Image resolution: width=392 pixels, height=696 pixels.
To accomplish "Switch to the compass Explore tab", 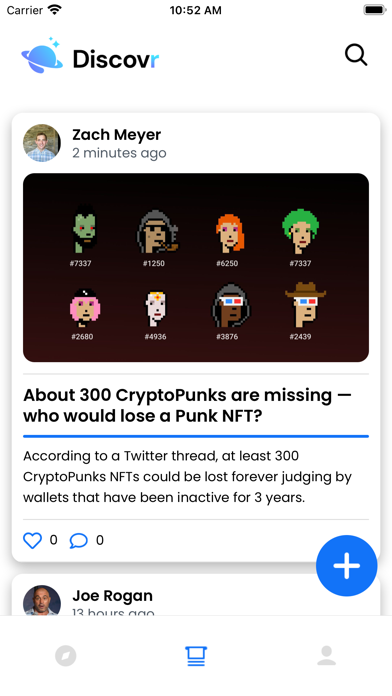I will click(66, 656).
